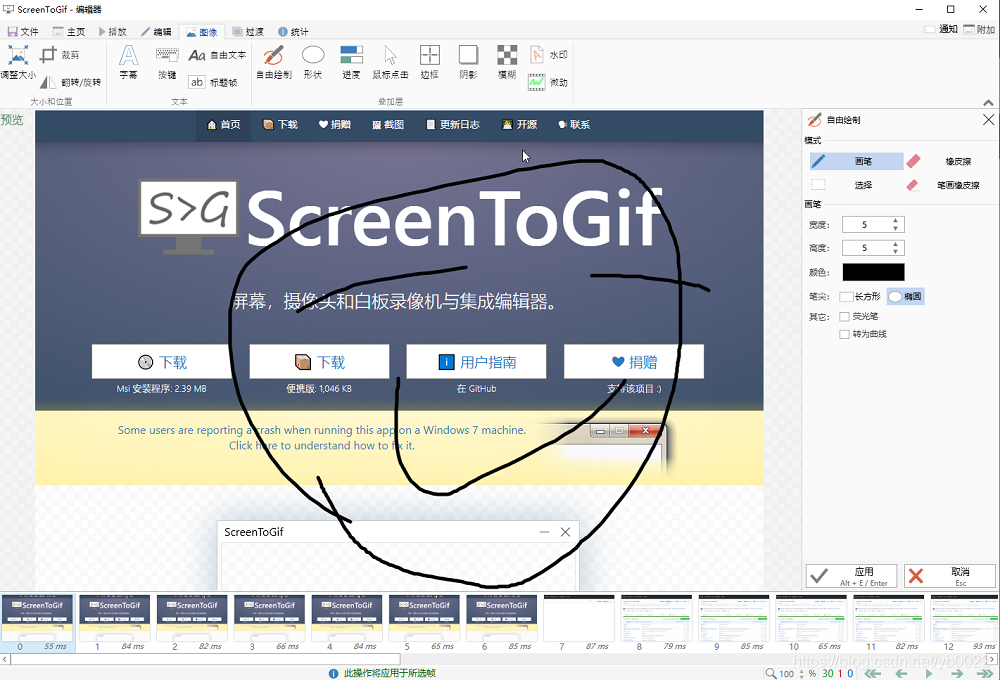Open the 附加 extras button
The height and width of the screenshot is (680, 1000).
979,29
